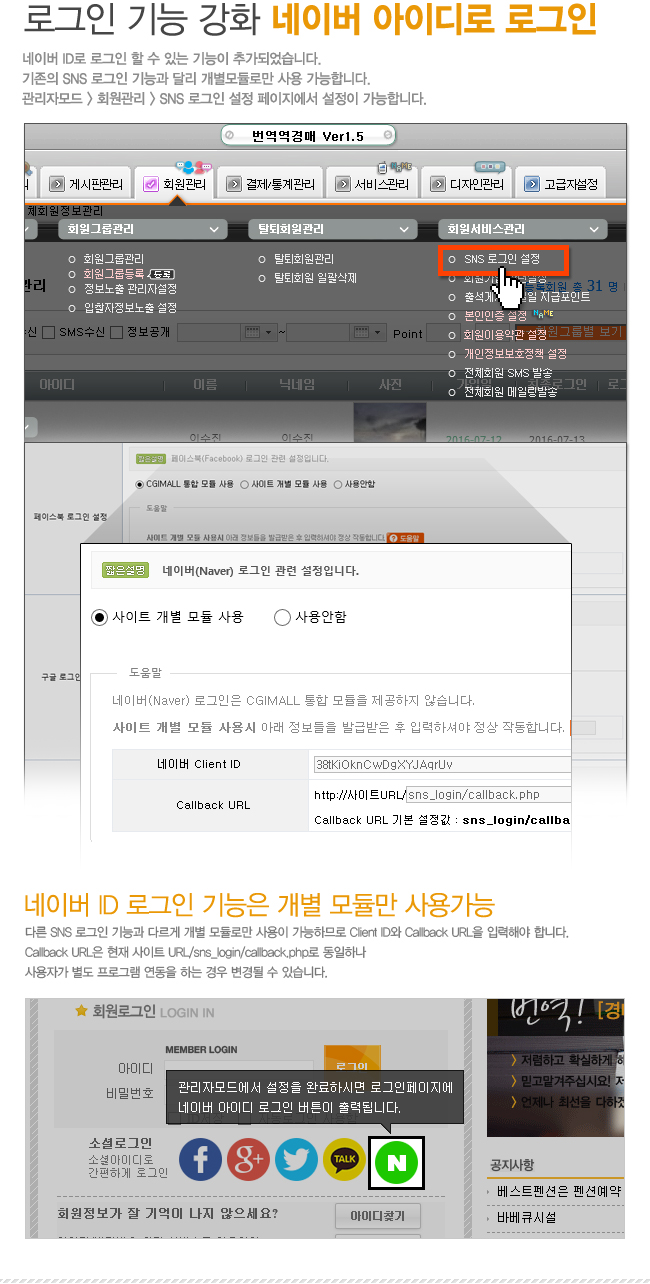
Task: Click the 닉네임 column header
Action: [297, 385]
